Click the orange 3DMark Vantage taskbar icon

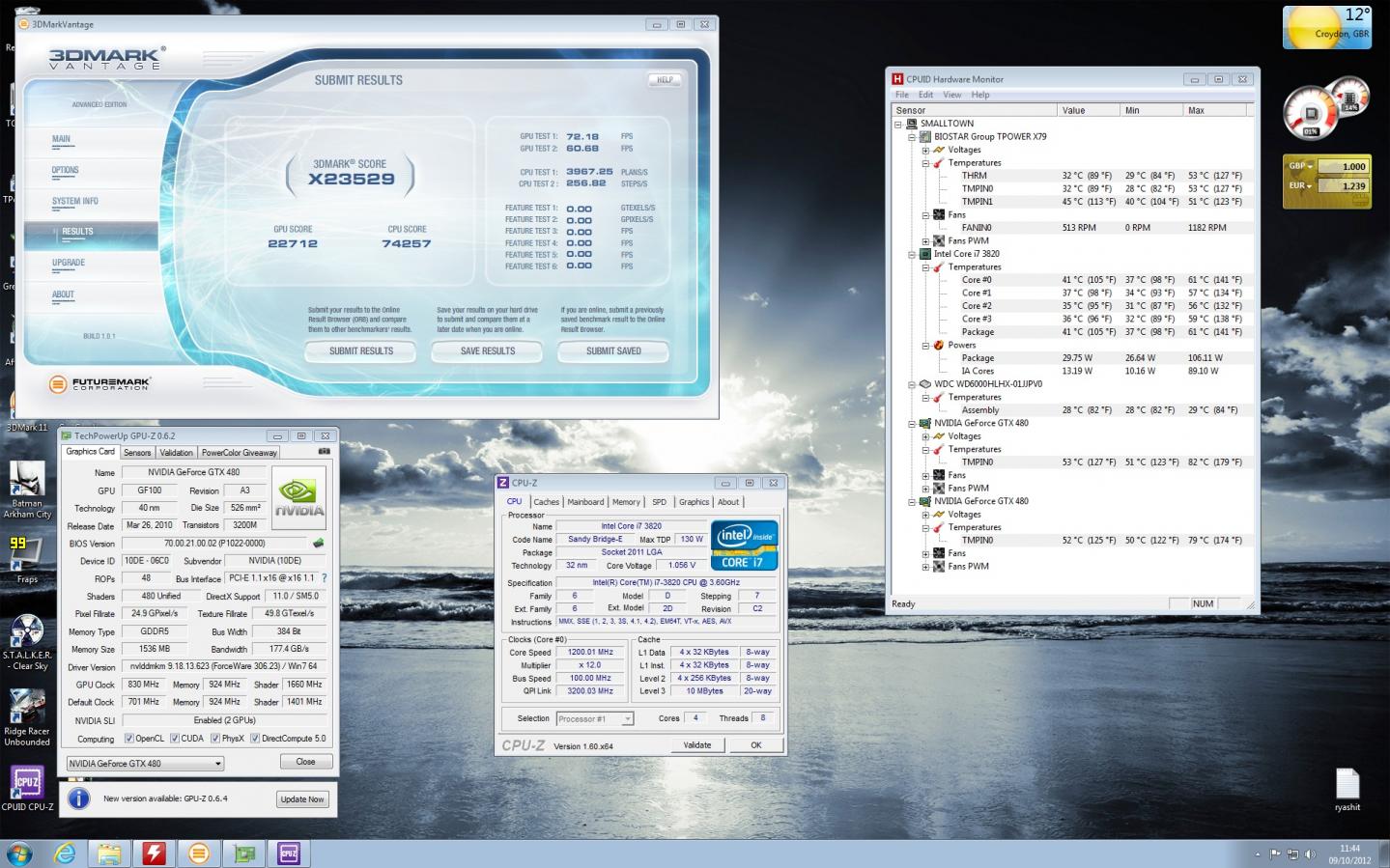point(198,854)
